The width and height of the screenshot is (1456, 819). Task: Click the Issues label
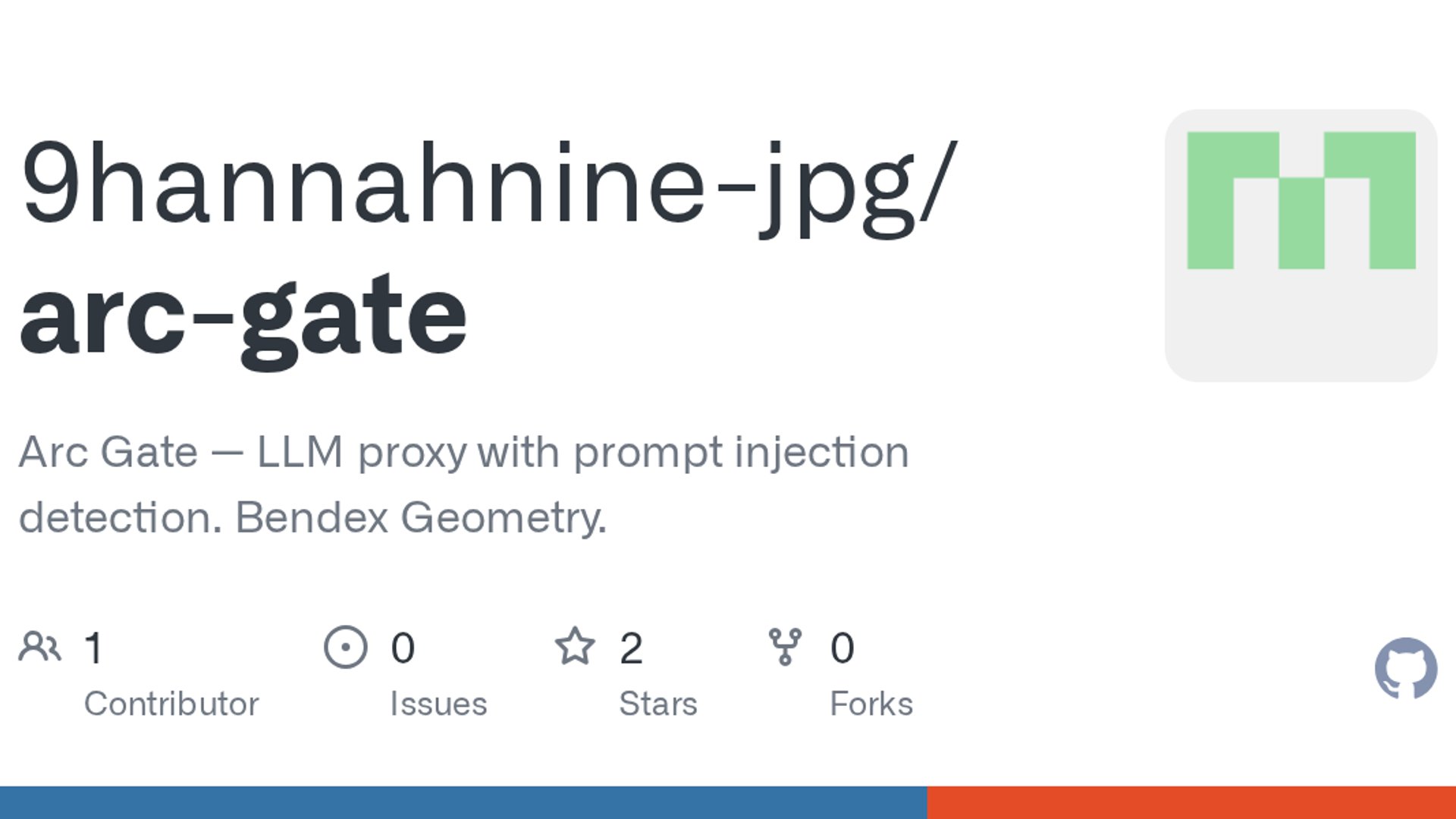pyautogui.click(x=438, y=704)
